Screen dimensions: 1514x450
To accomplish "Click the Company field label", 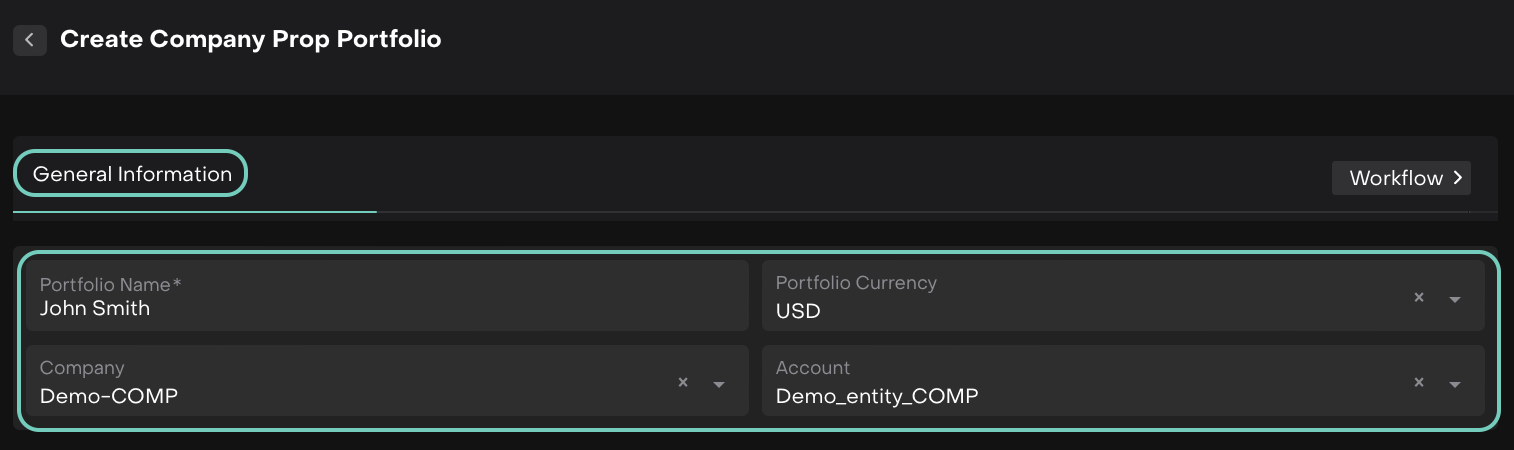I will (x=82, y=368).
